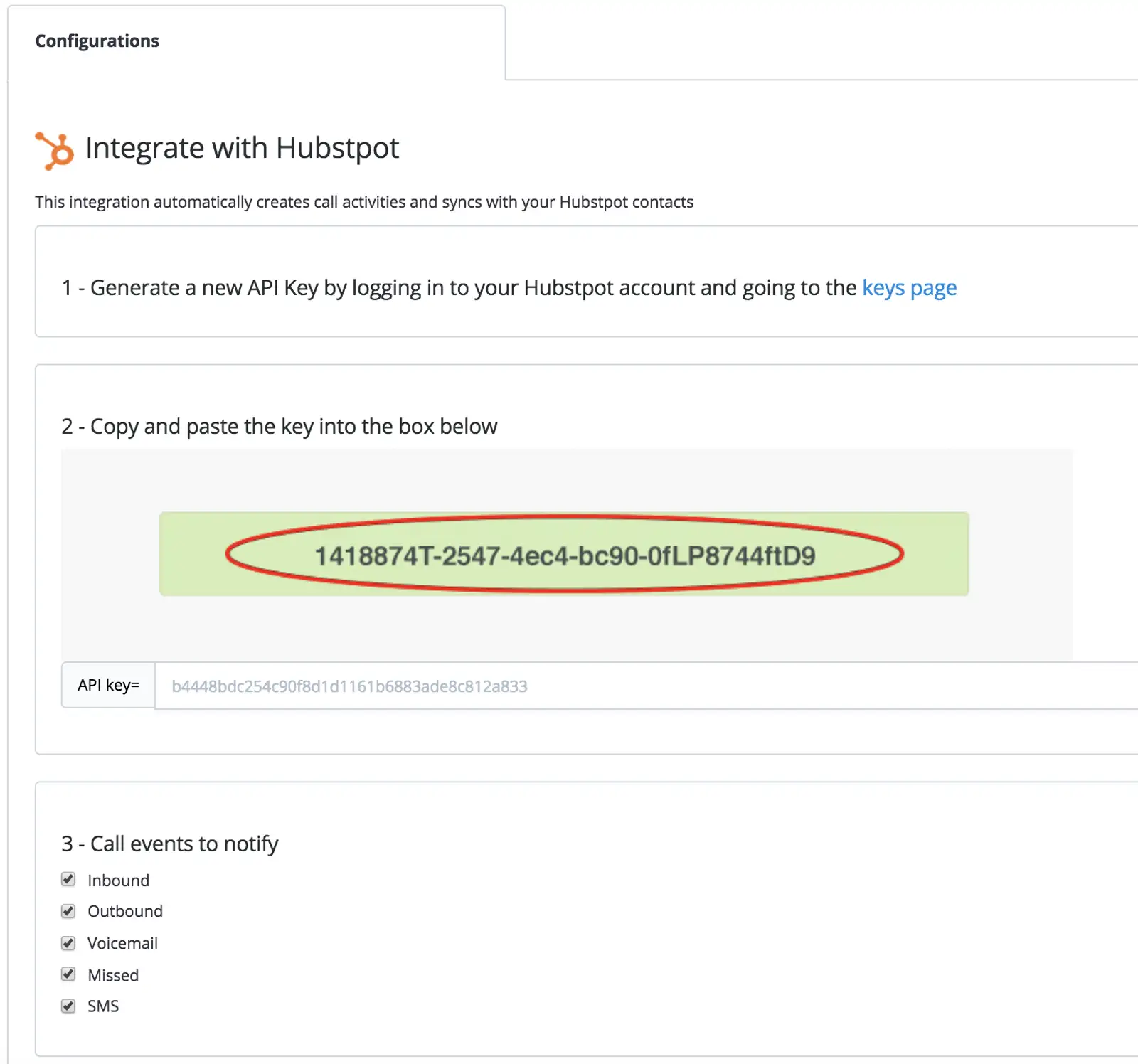Uncheck the Outbound call event
Image resolution: width=1138 pixels, height=1064 pixels.
(68, 911)
